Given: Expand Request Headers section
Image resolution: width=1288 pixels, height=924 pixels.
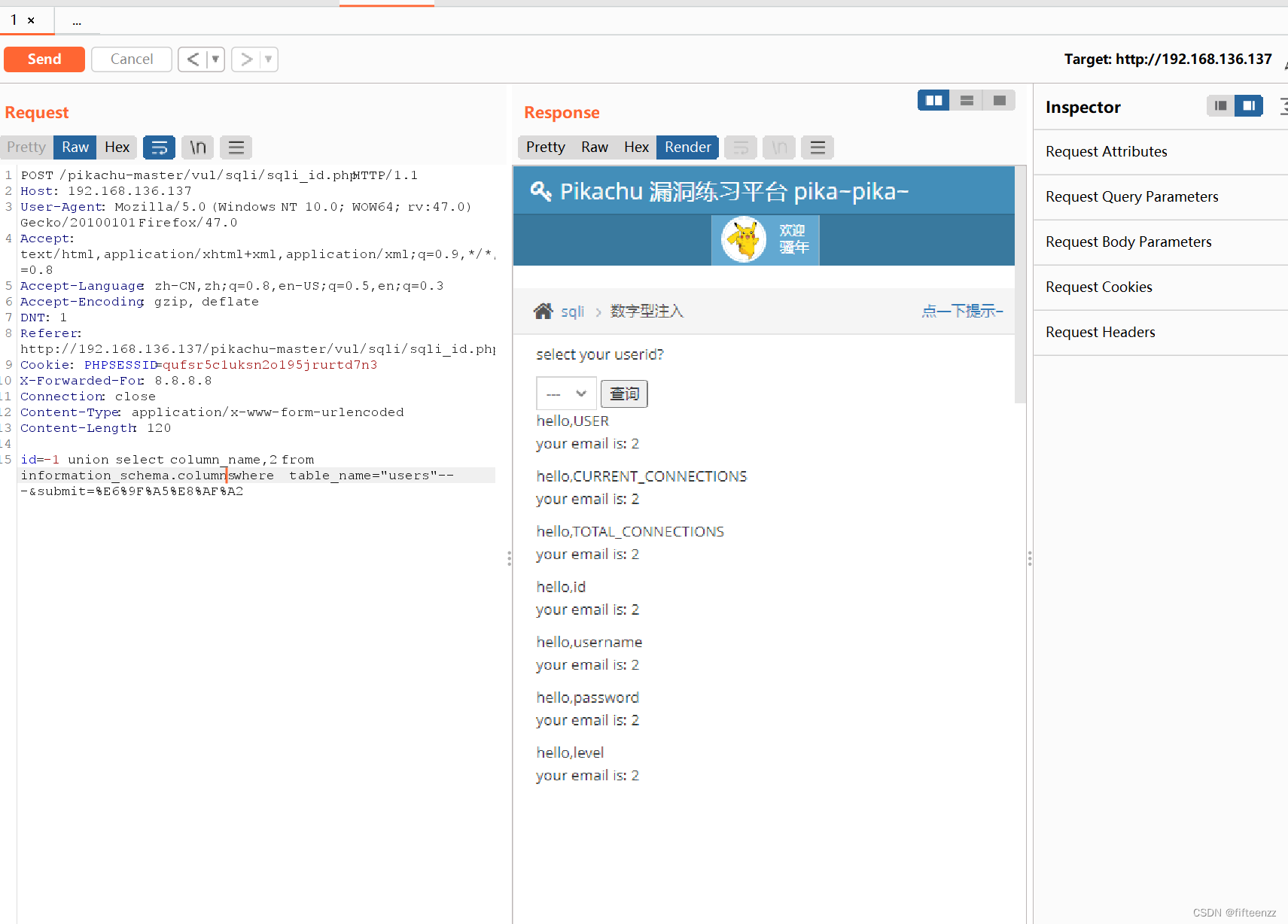Looking at the screenshot, I should [x=1160, y=332].
